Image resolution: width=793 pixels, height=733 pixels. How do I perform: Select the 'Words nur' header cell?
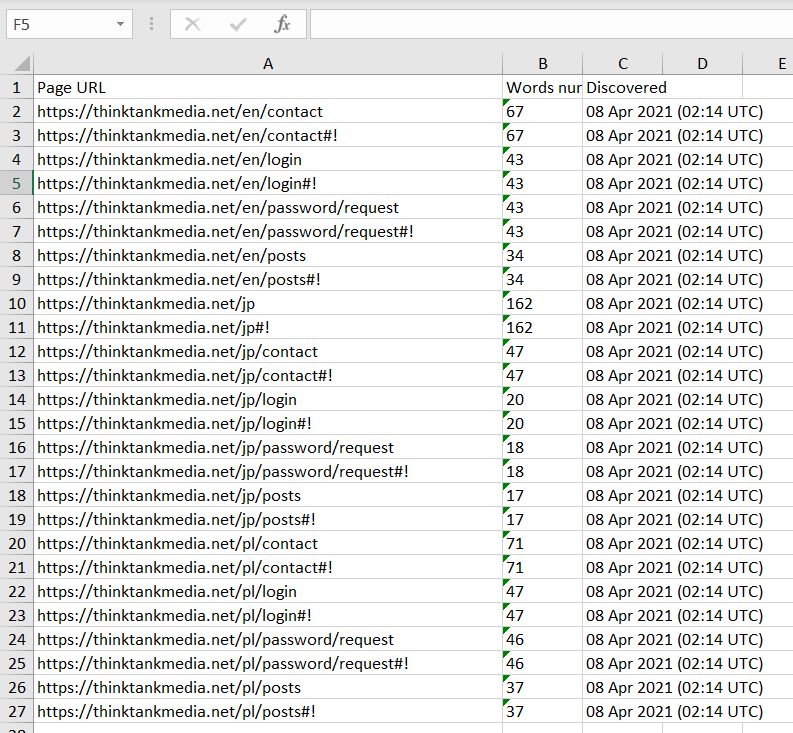(543, 88)
